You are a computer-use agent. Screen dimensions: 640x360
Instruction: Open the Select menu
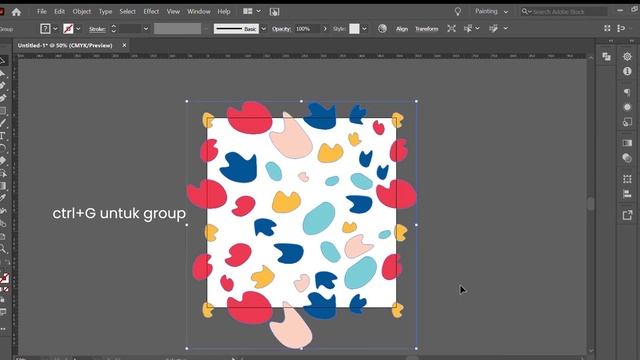tap(127, 11)
